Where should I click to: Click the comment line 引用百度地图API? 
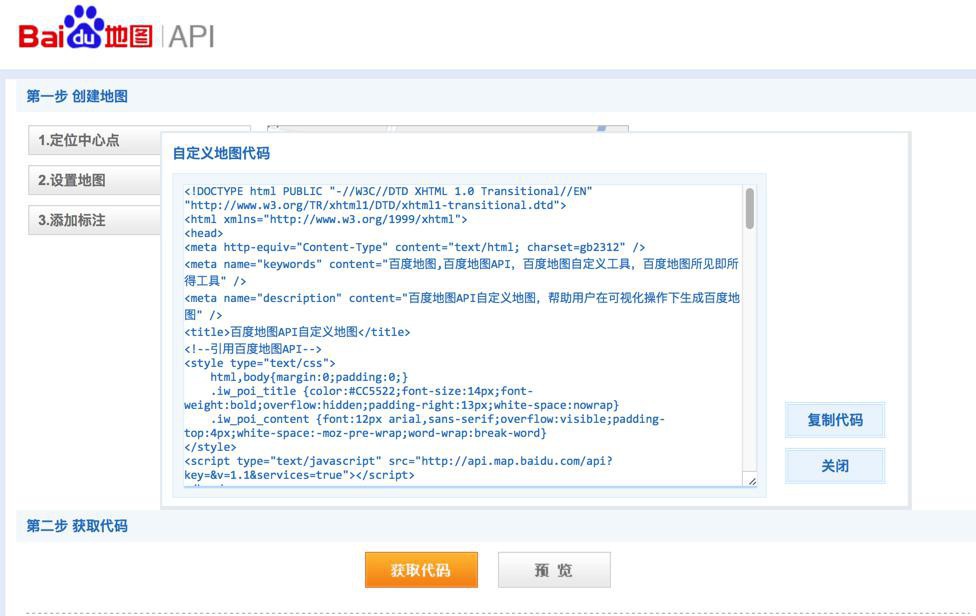point(253,348)
